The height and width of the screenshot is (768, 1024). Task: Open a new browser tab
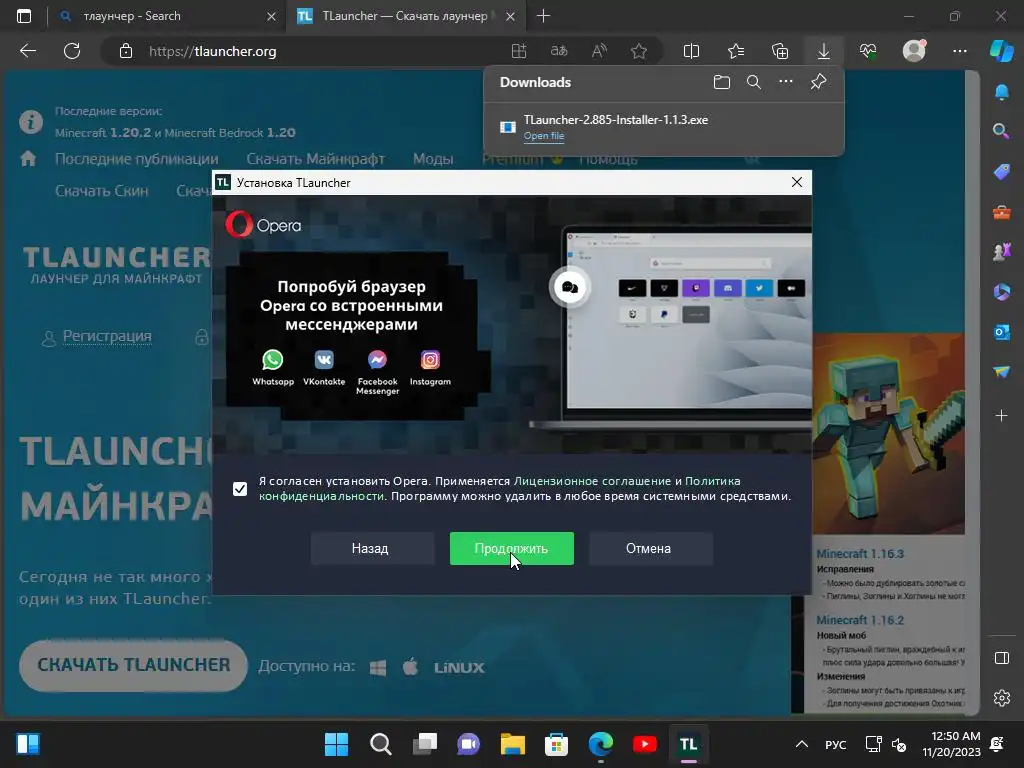pos(543,16)
